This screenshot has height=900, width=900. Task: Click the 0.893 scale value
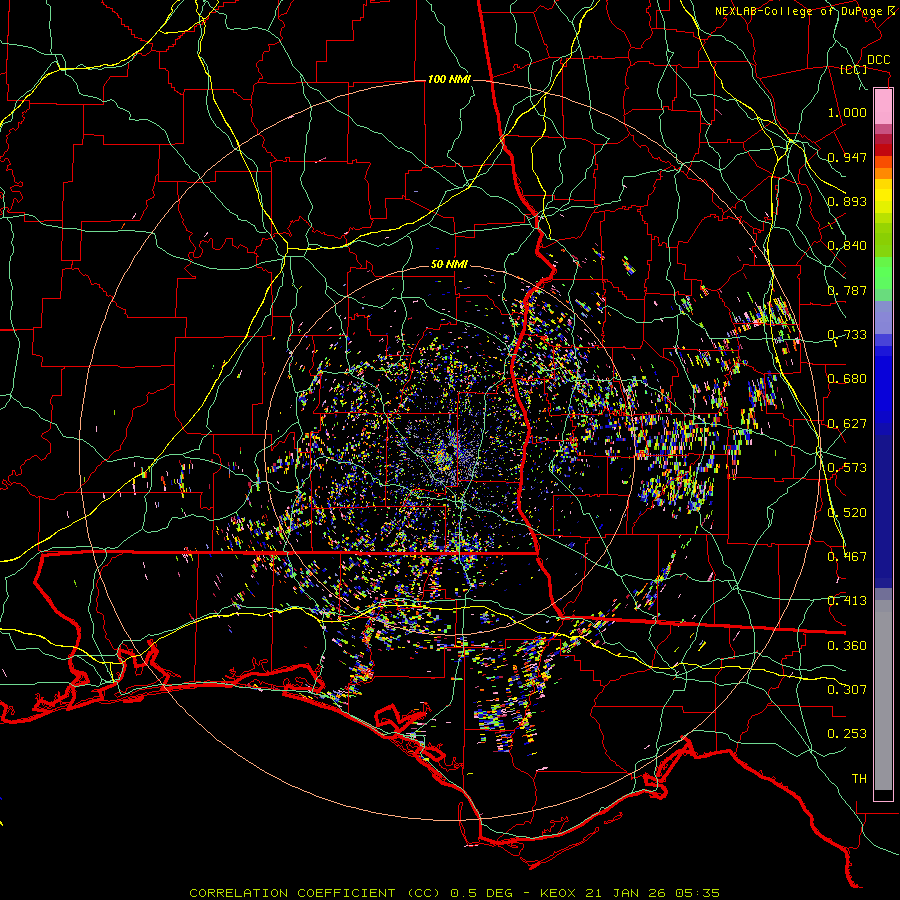847,201
